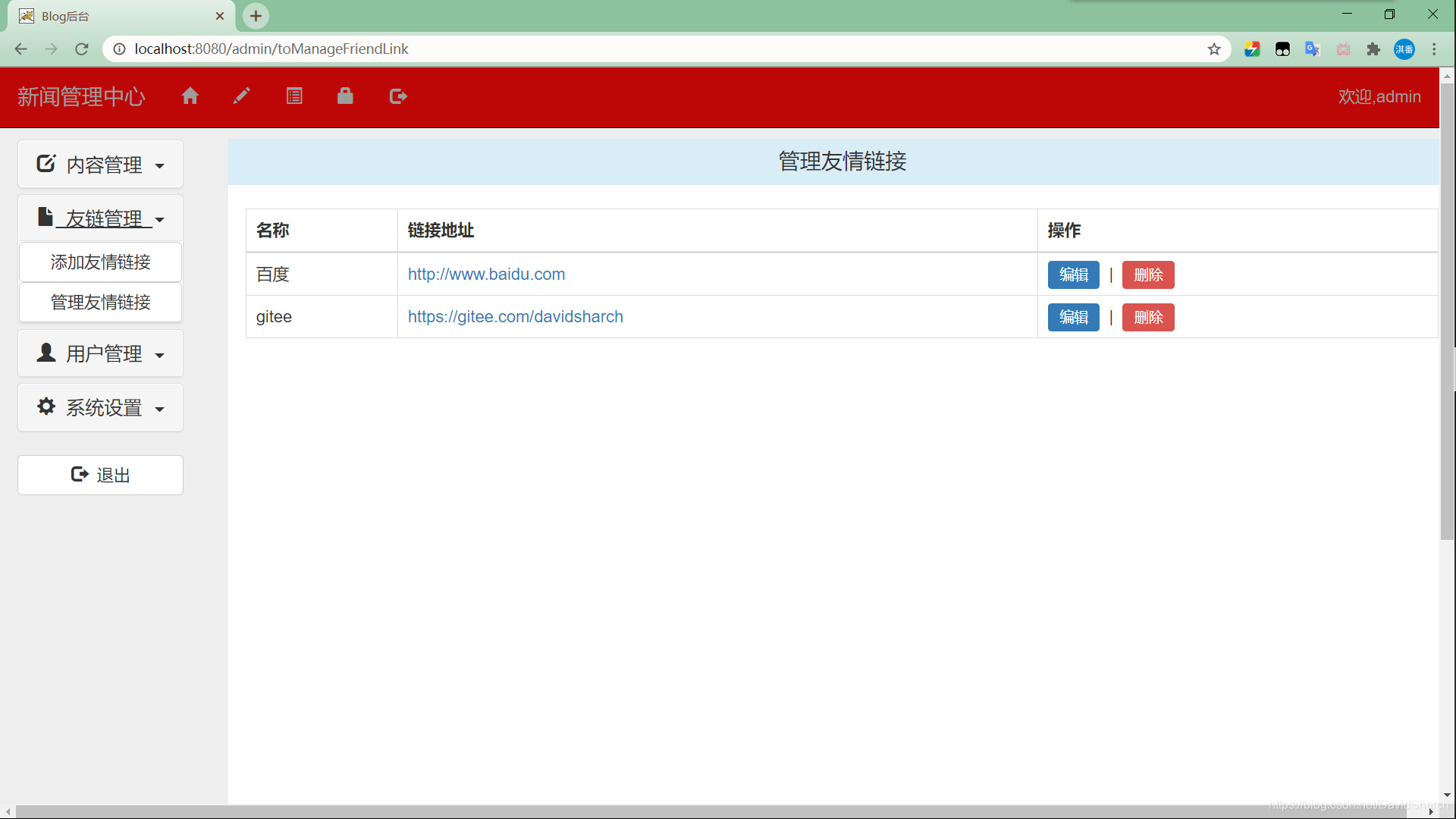The width and height of the screenshot is (1456, 819).
Task: Click the lock icon in header
Action: (x=345, y=96)
